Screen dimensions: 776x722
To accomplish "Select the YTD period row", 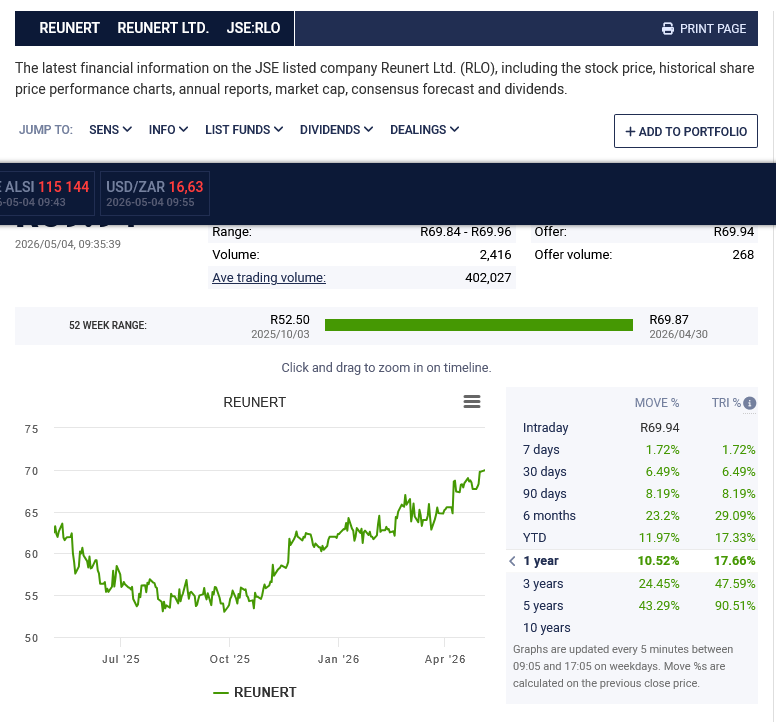I will (x=631, y=537).
